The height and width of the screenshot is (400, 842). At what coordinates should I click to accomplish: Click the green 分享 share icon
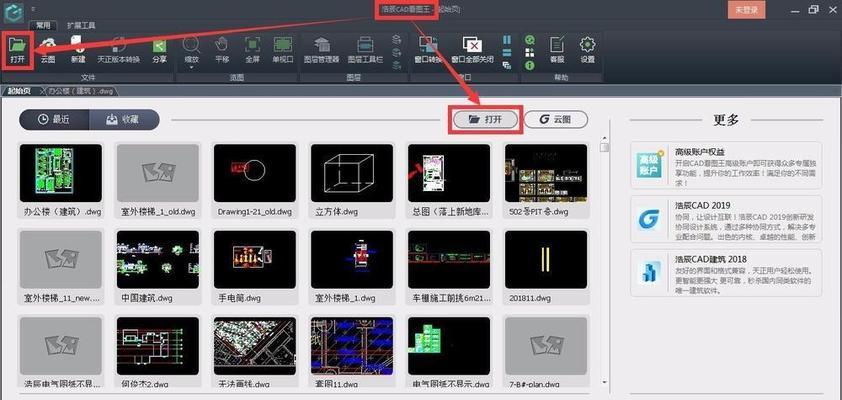(159, 49)
